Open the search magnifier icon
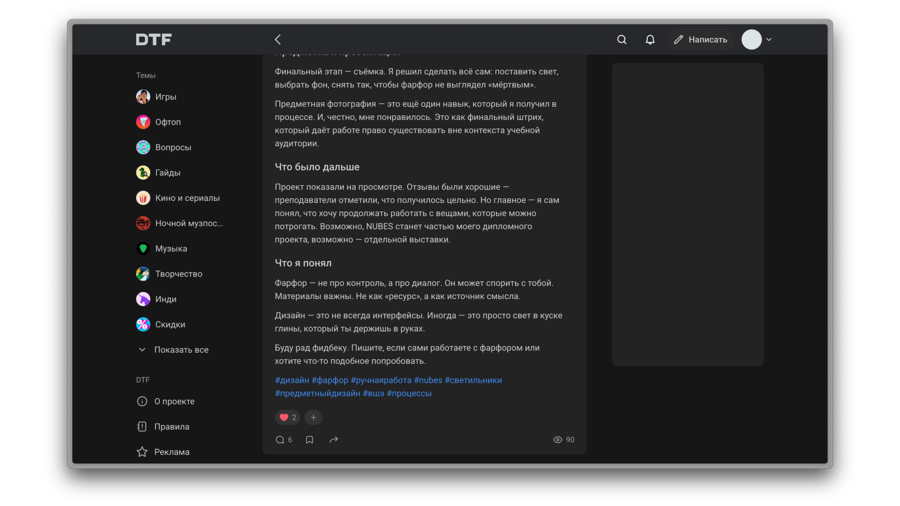Viewport: 900px width, 506px height. [622, 40]
